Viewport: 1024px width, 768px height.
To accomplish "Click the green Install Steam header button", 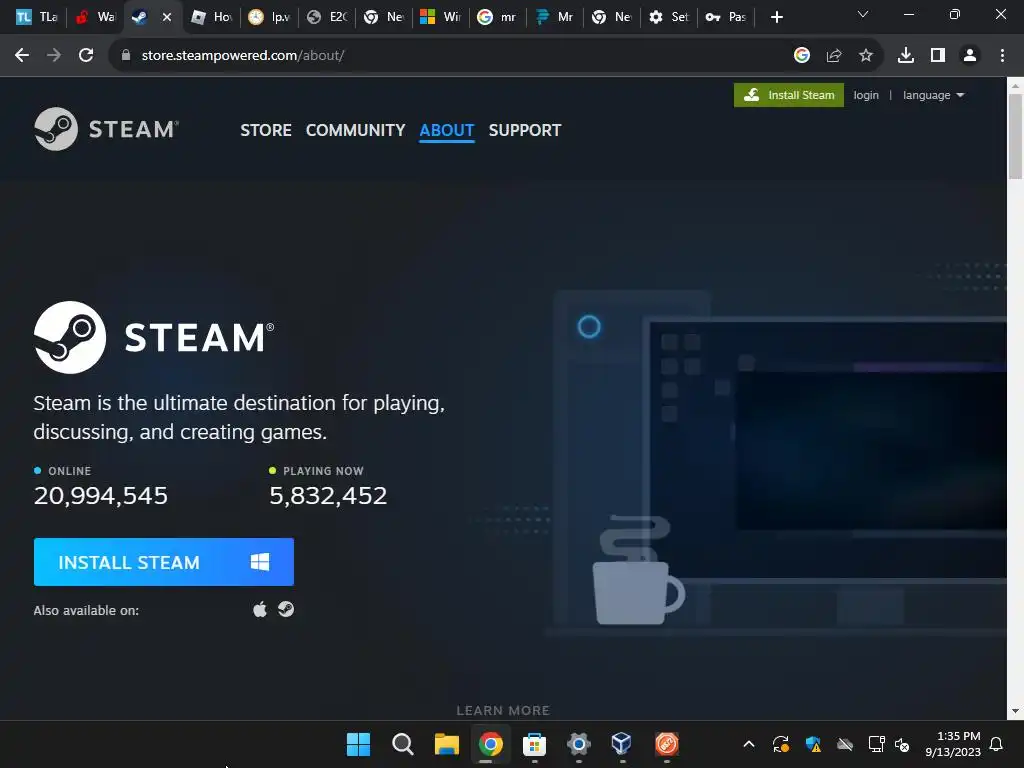I will [789, 95].
